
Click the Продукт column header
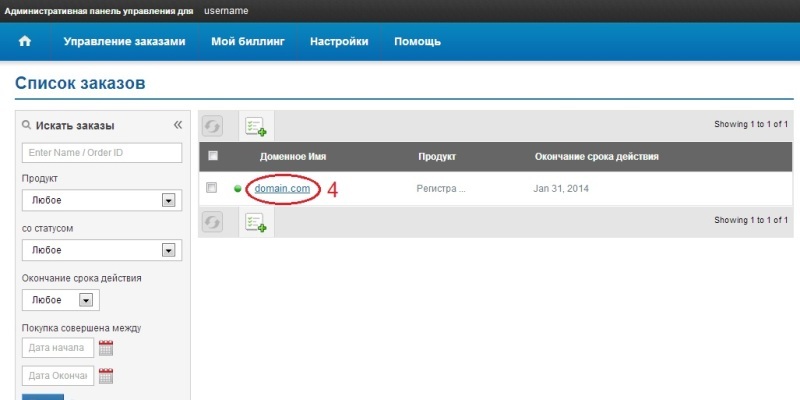pyautogui.click(x=437, y=157)
